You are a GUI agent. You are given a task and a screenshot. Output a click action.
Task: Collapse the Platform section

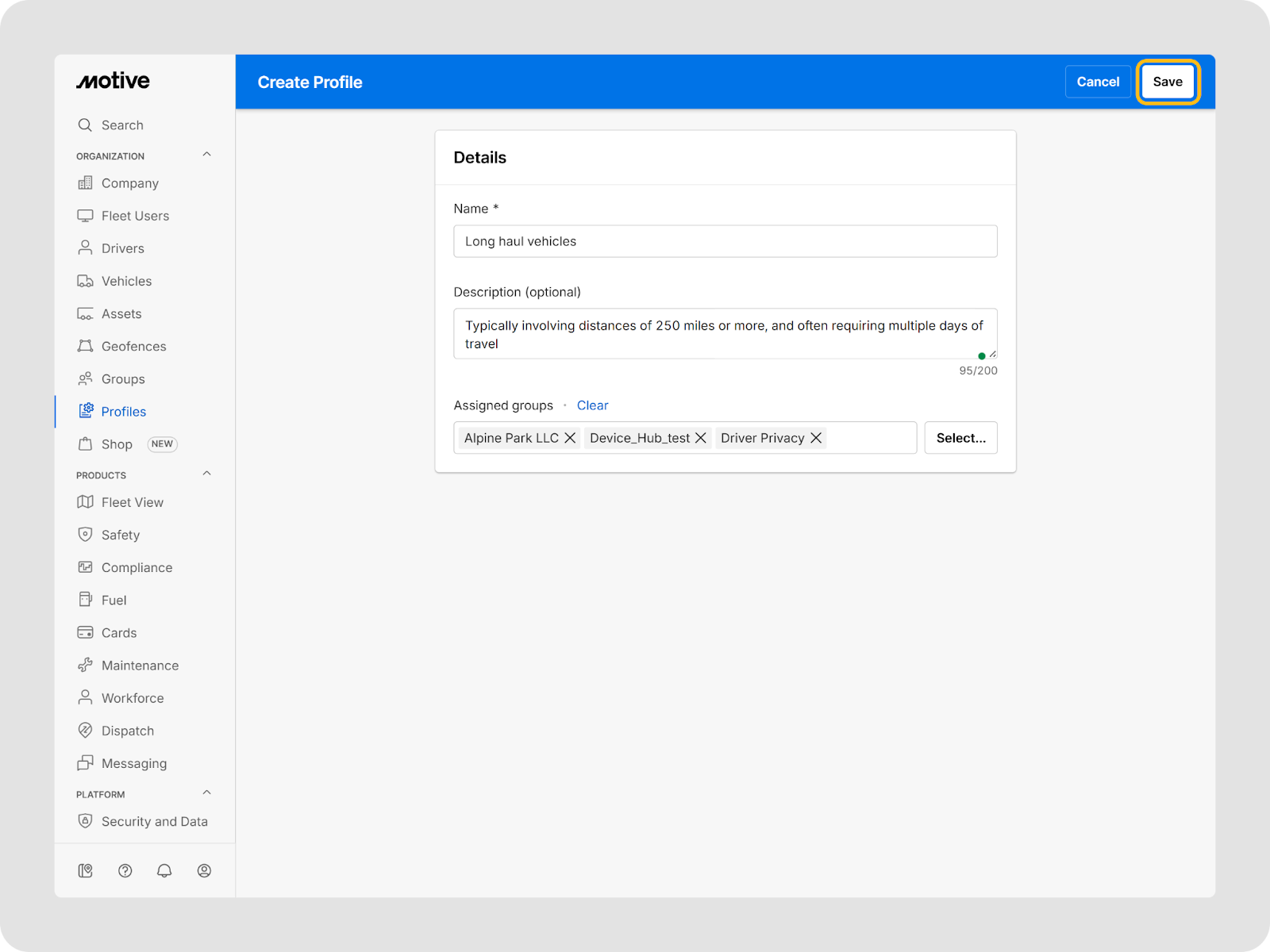206,793
